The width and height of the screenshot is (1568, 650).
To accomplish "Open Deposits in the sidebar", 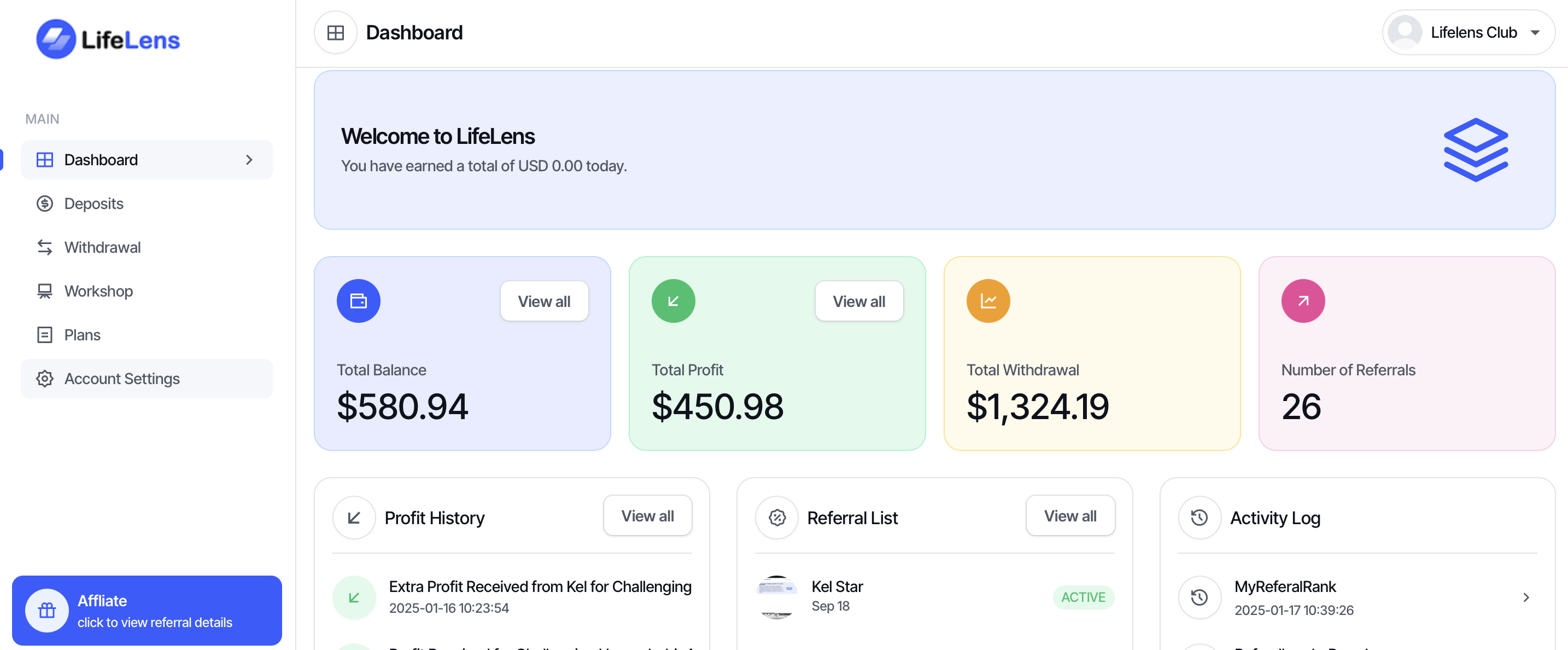I will [x=147, y=204].
